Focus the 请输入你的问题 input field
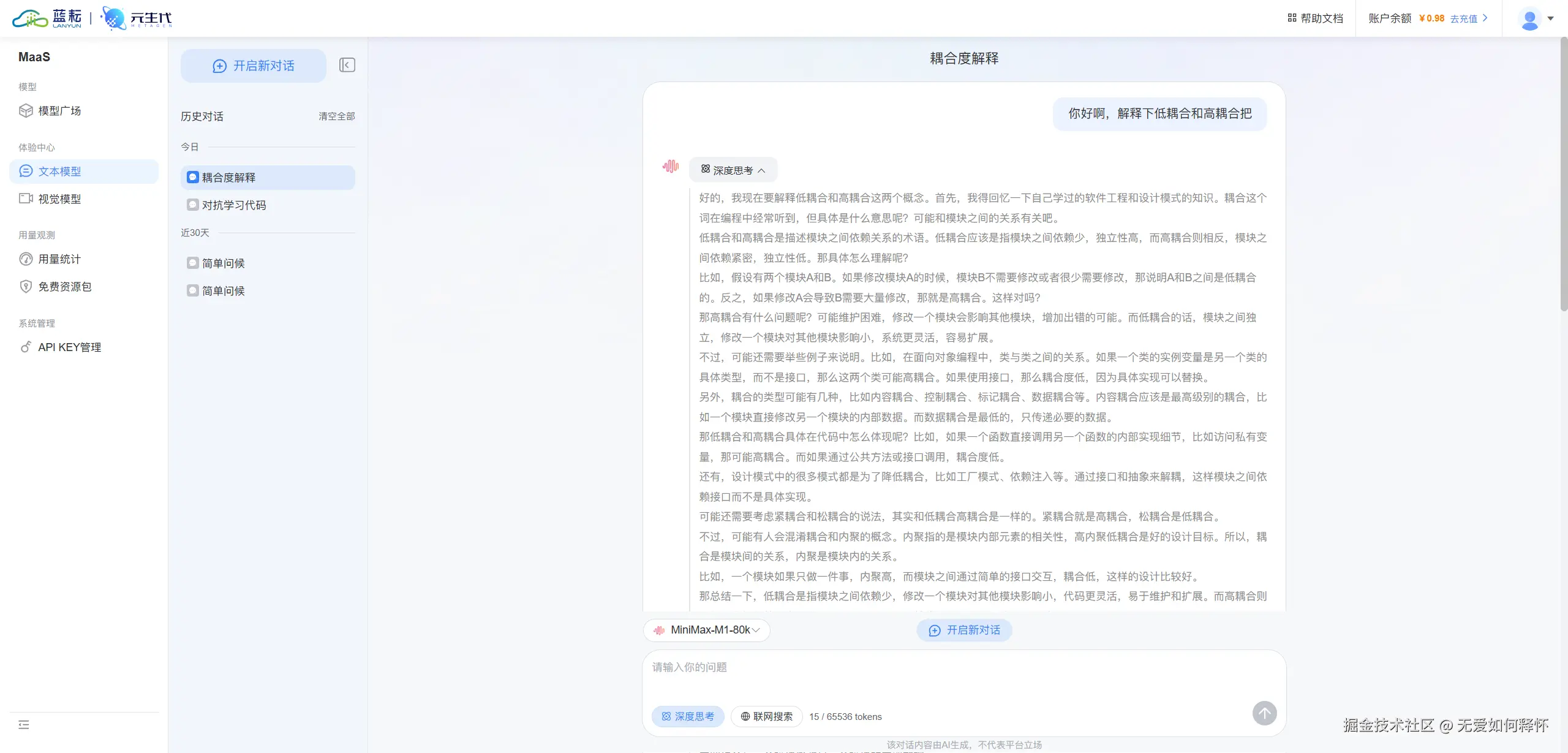The image size is (1568, 753). [963, 674]
